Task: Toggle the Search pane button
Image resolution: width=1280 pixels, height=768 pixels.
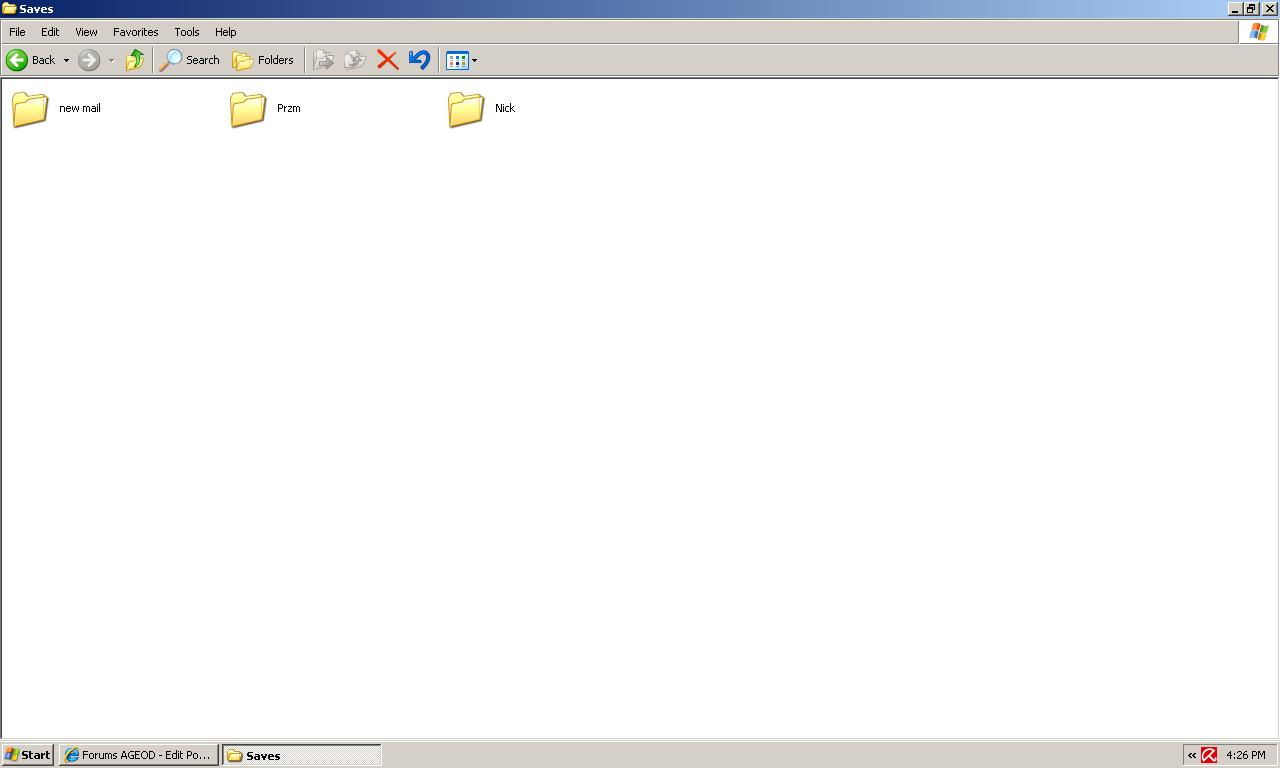Action: (190, 60)
